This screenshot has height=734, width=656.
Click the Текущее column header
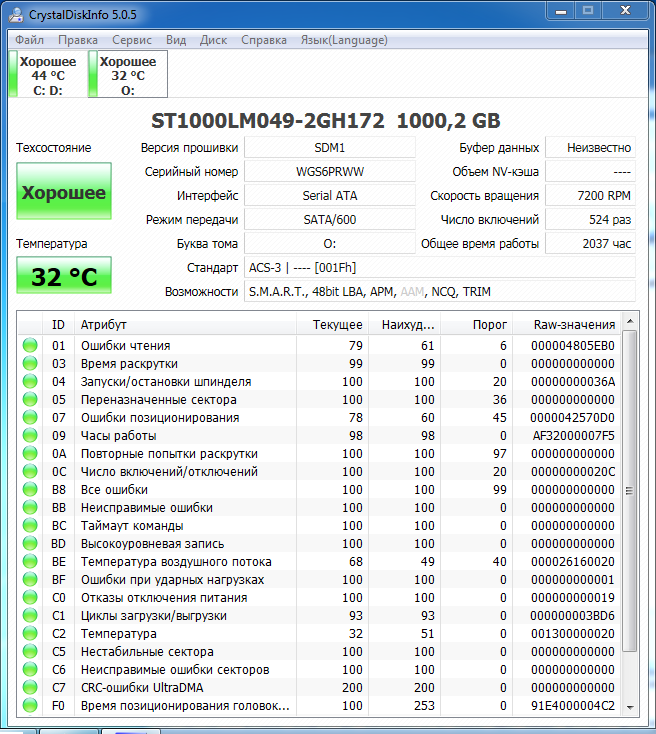332,324
